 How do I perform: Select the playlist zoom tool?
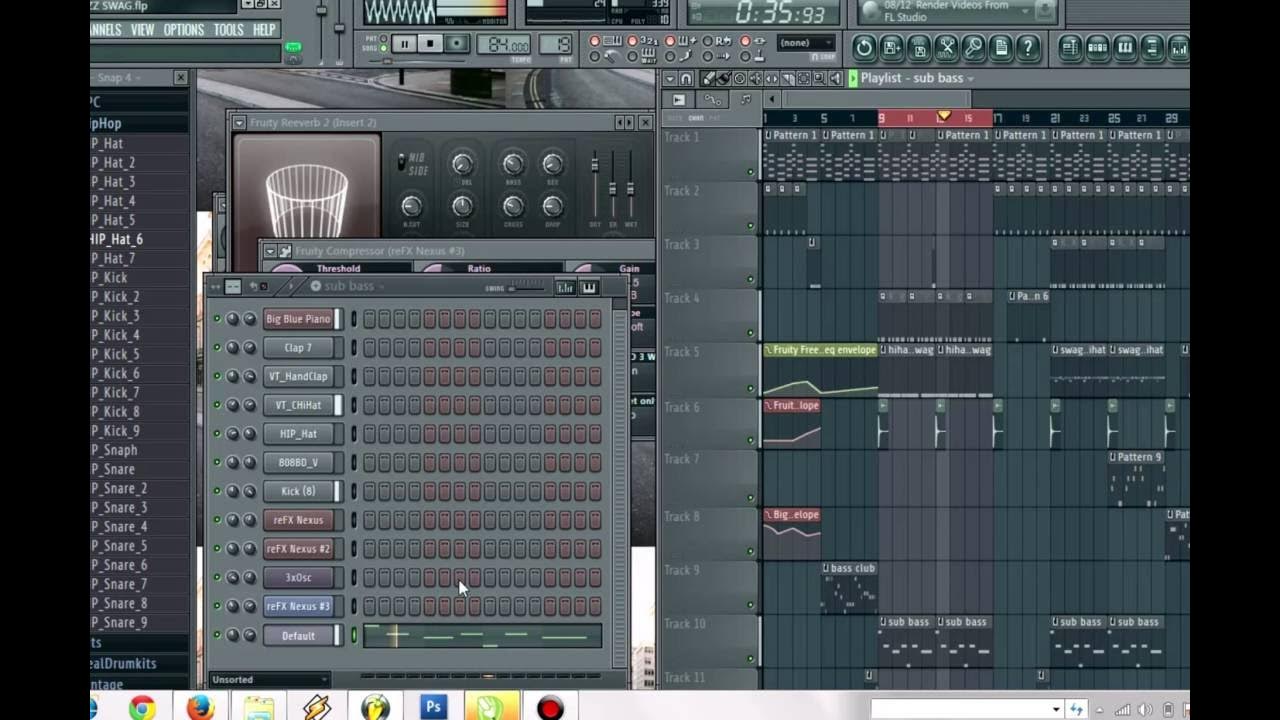click(819, 78)
